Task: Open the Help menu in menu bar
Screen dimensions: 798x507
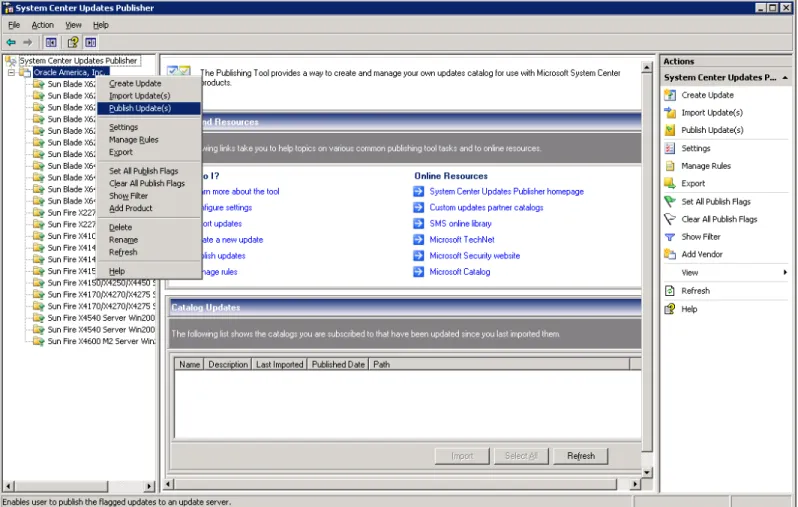Action: point(101,25)
